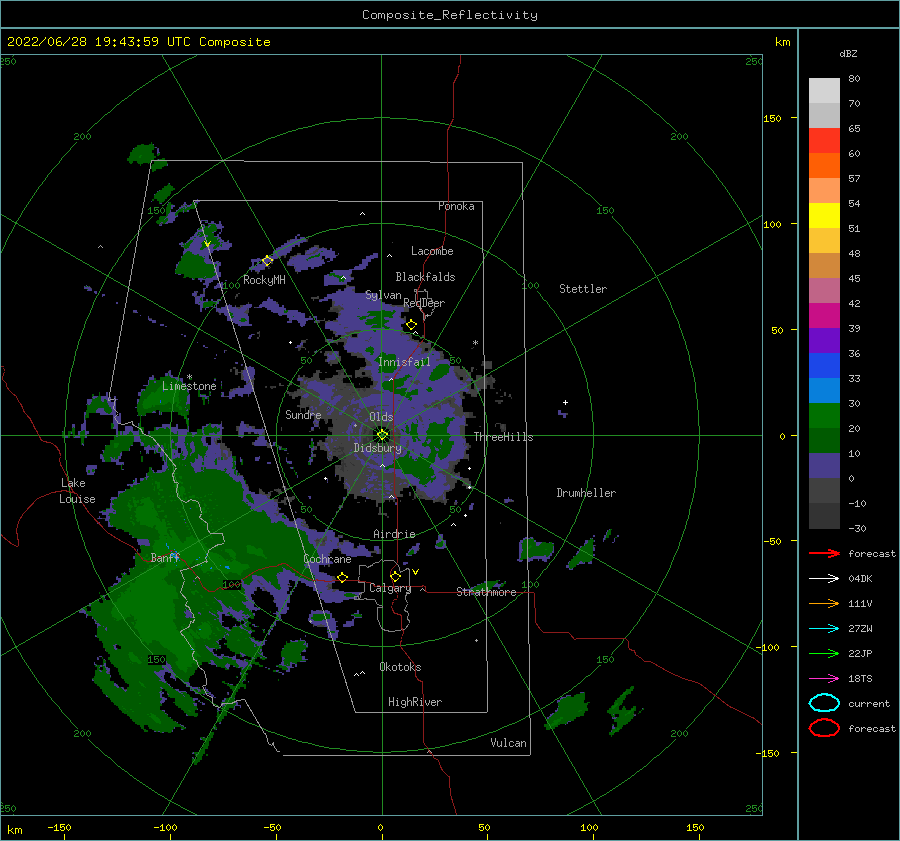Image resolution: width=900 pixels, height=841 pixels.
Task: Click the Ponoka city label
Action: pyautogui.click(x=456, y=206)
